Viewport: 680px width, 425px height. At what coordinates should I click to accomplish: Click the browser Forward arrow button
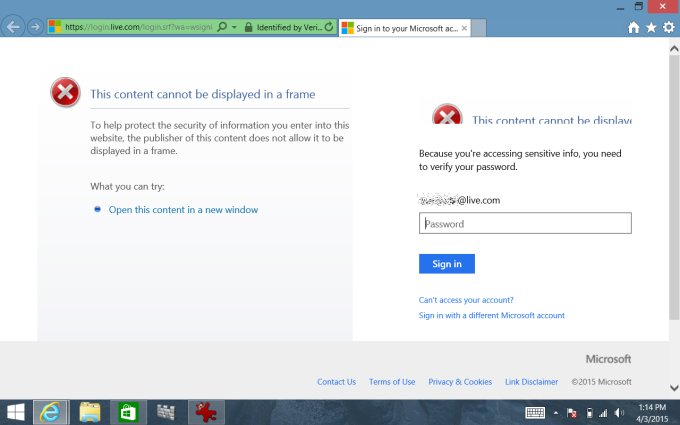36,27
